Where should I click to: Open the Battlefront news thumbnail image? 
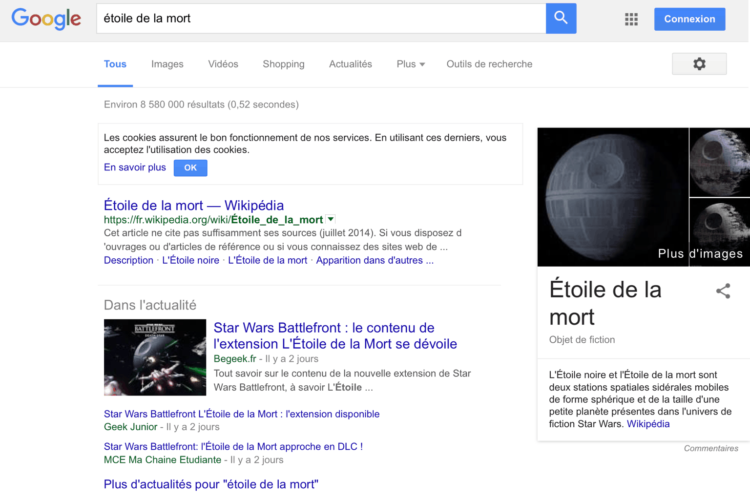tap(155, 357)
